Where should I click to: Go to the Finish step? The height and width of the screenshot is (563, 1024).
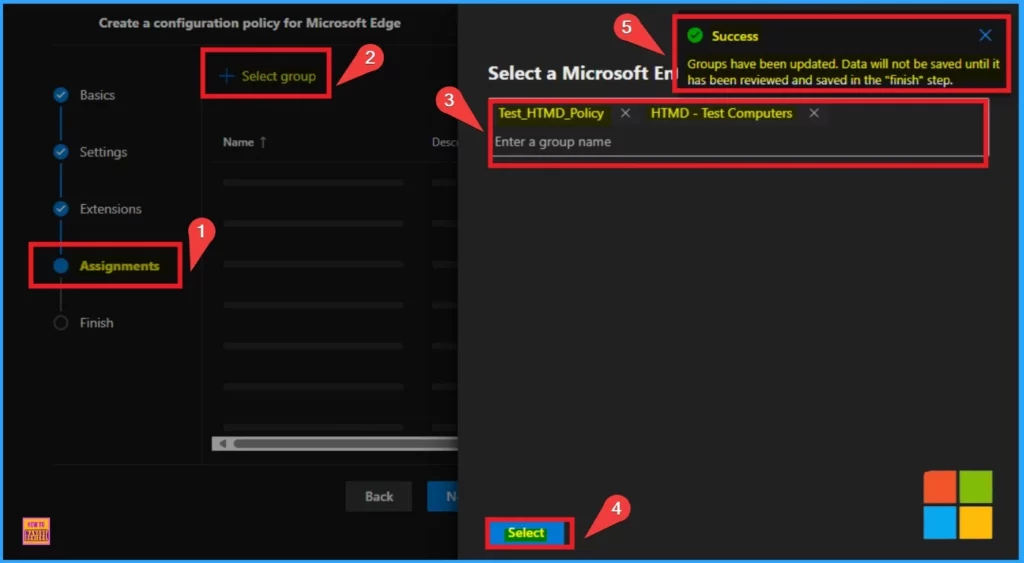[96, 323]
